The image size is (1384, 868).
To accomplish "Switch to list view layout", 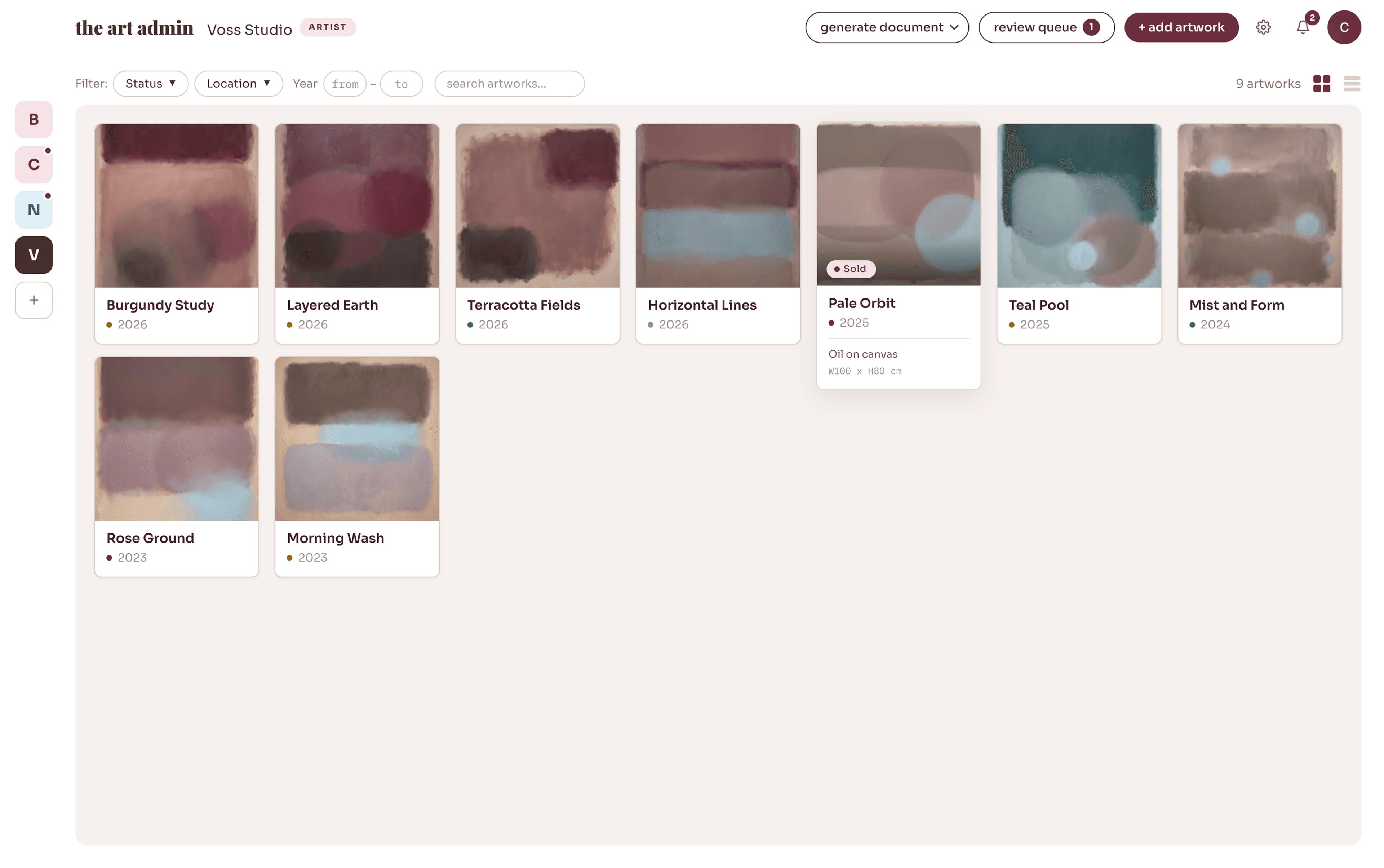I will pos(1351,84).
